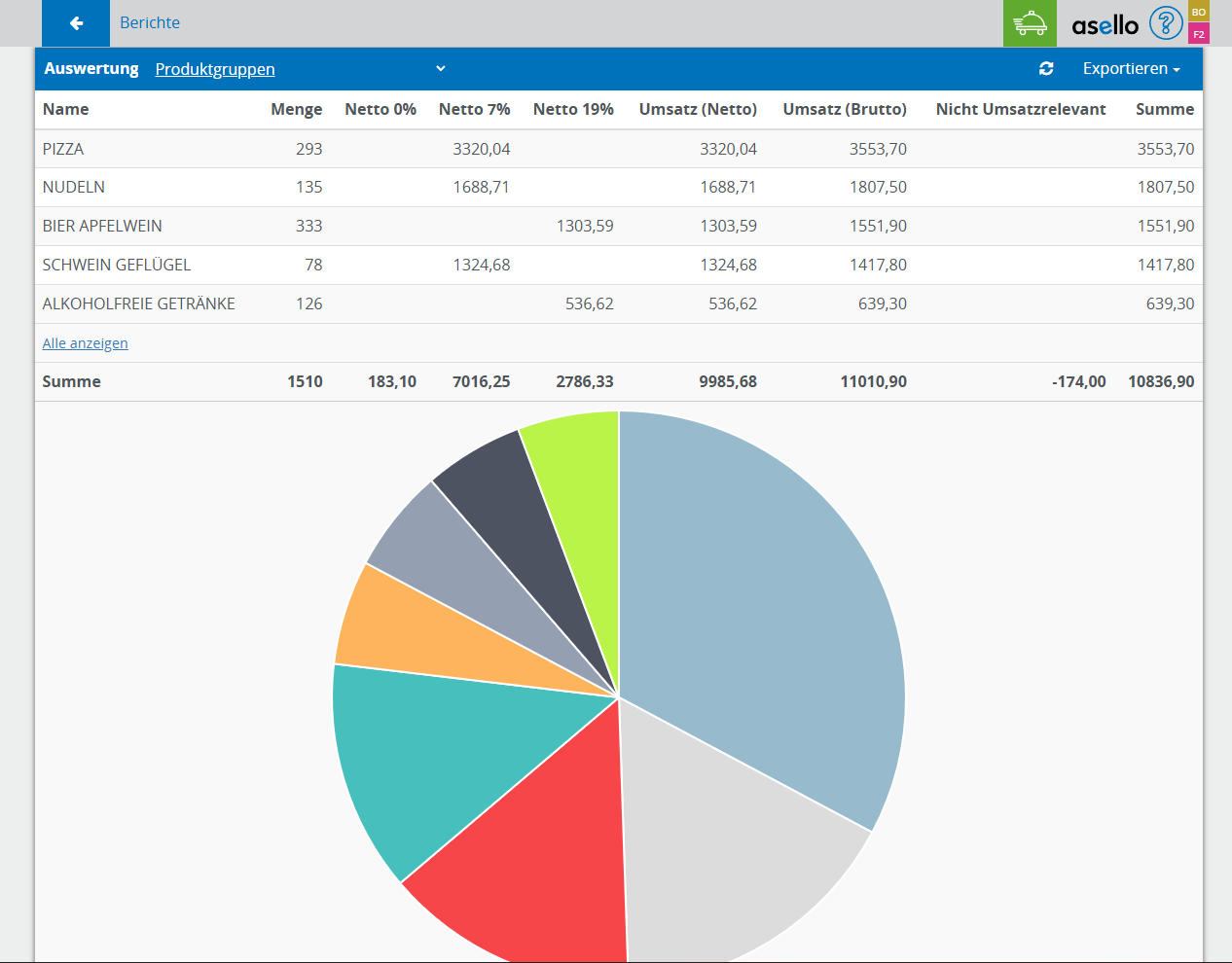Screen dimensions: 1232x963
Task: Click total gross revenue 11010,90
Action: (x=874, y=381)
